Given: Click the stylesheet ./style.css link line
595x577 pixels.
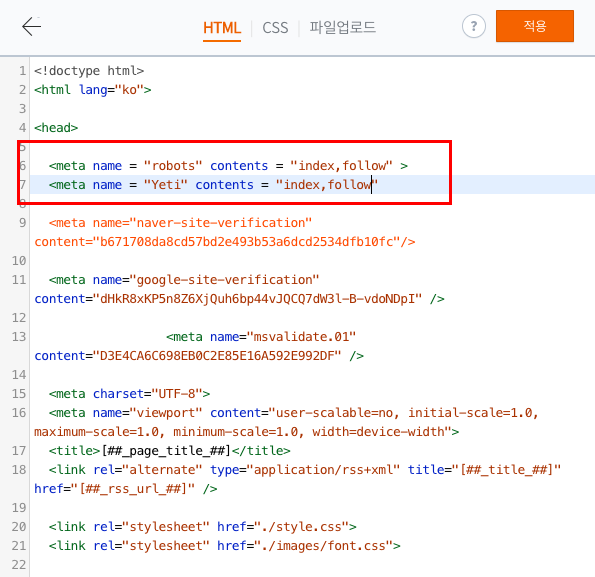Looking at the screenshot, I should (203, 527).
